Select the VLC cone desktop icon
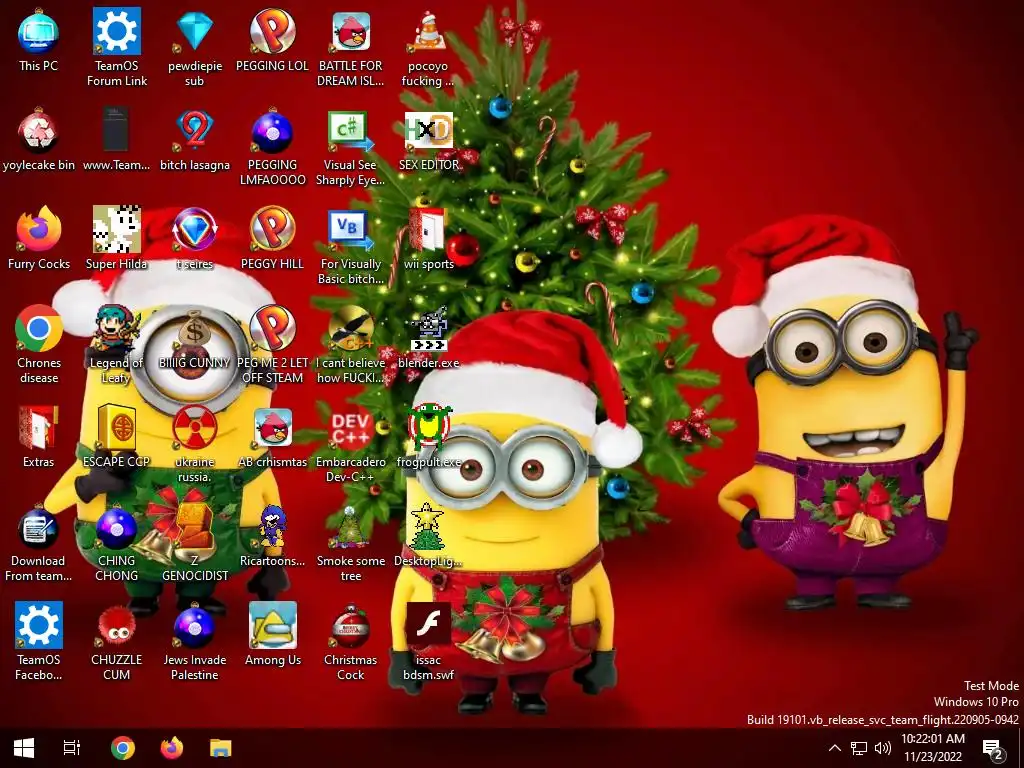The width and height of the screenshot is (1024, 768). tap(428, 31)
